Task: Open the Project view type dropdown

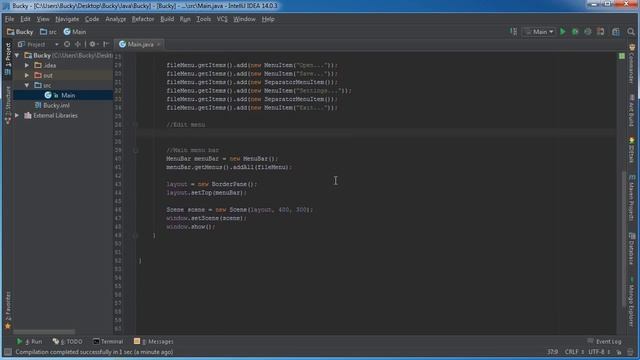Action: [39, 44]
